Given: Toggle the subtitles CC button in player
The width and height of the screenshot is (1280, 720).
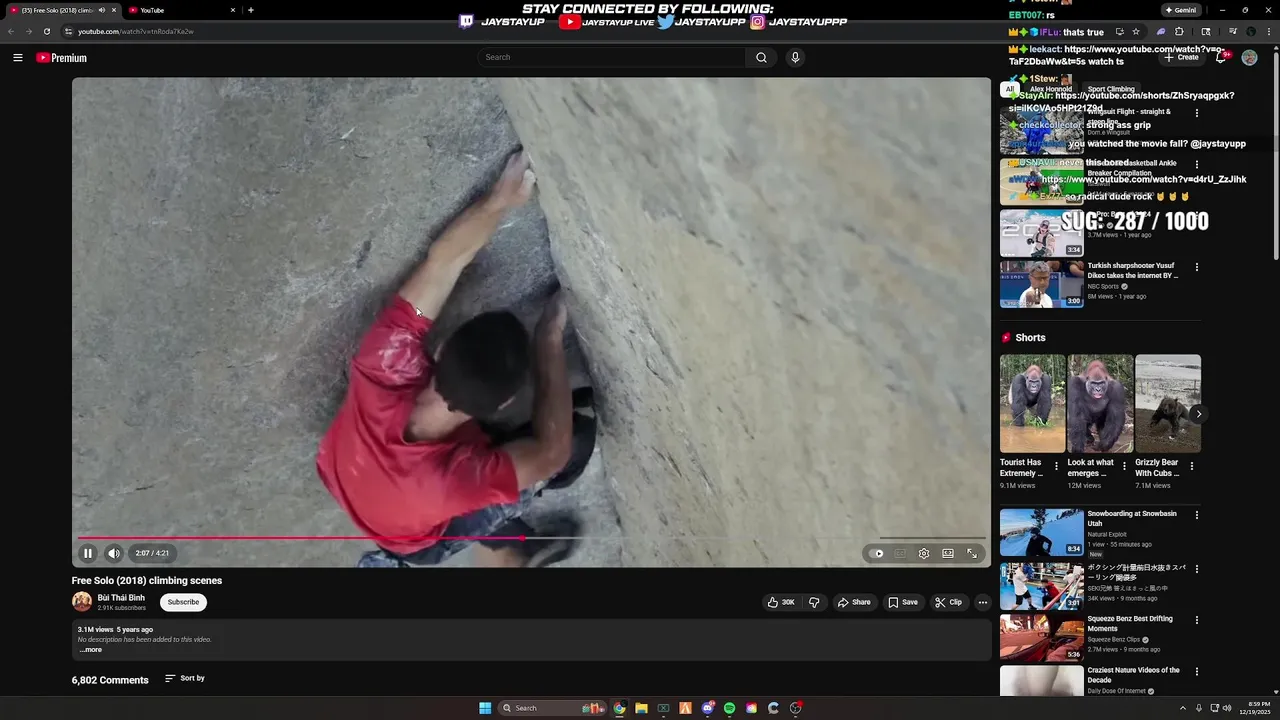Looking at the screenshot, I should click(900, 553).
